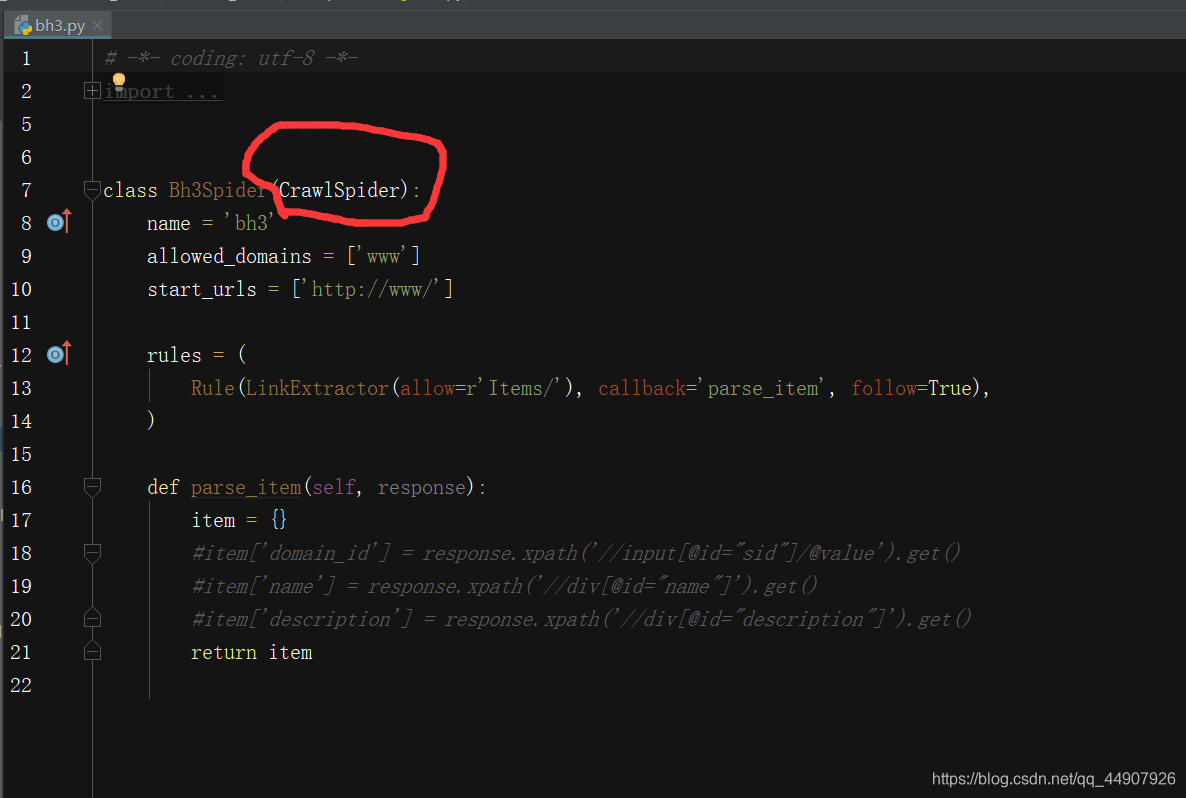Open the bh3.py editor tab

click(57, 26)
